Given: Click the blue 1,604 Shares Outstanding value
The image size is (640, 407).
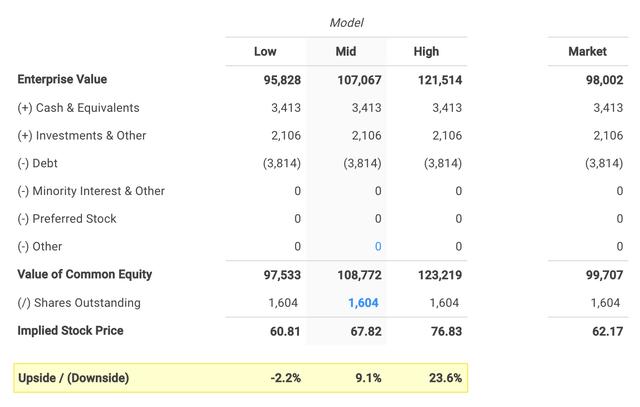Looking at the screenshot, I should (363, 303).
